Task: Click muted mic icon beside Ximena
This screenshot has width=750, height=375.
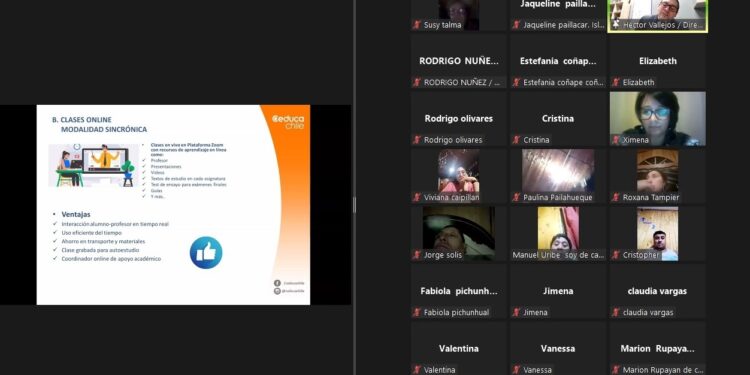Action: 616,140
